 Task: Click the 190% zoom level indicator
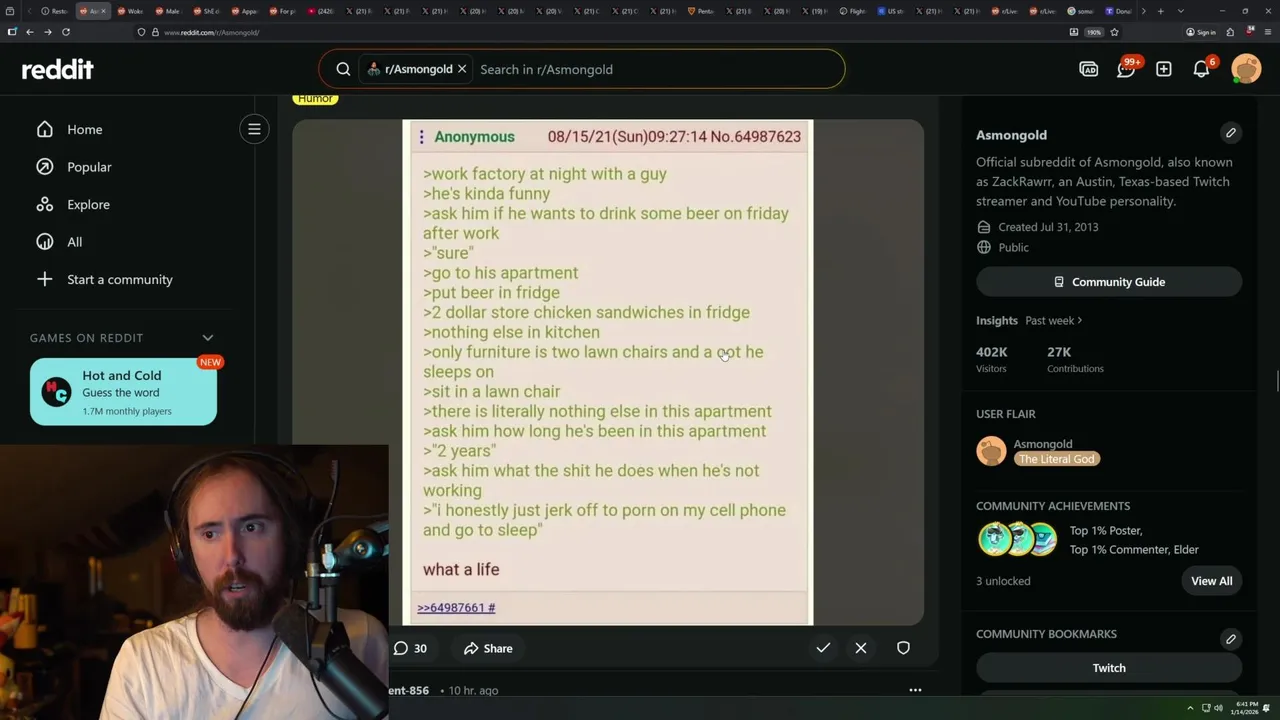pyautogui.click(x=1094, y=32)
